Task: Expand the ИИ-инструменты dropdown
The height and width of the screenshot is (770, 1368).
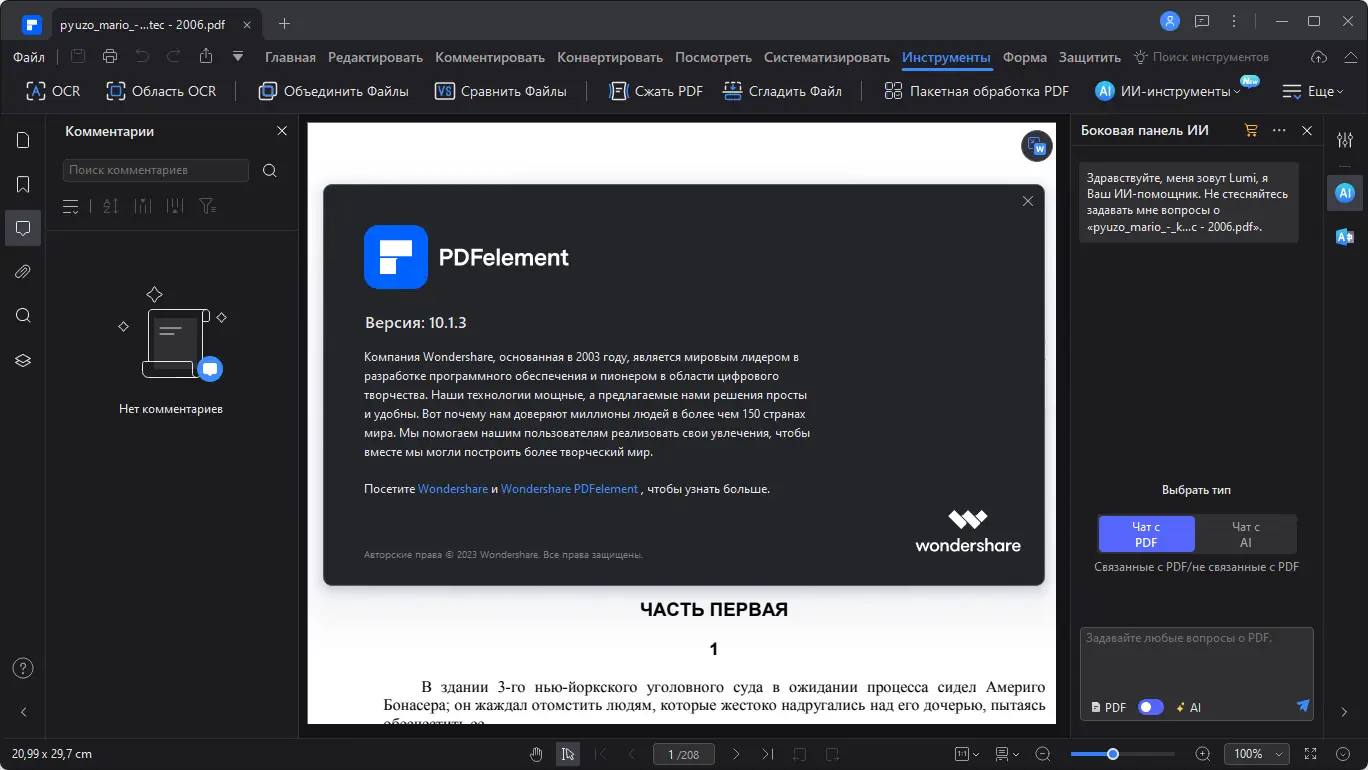Action: coord(1167,91)
